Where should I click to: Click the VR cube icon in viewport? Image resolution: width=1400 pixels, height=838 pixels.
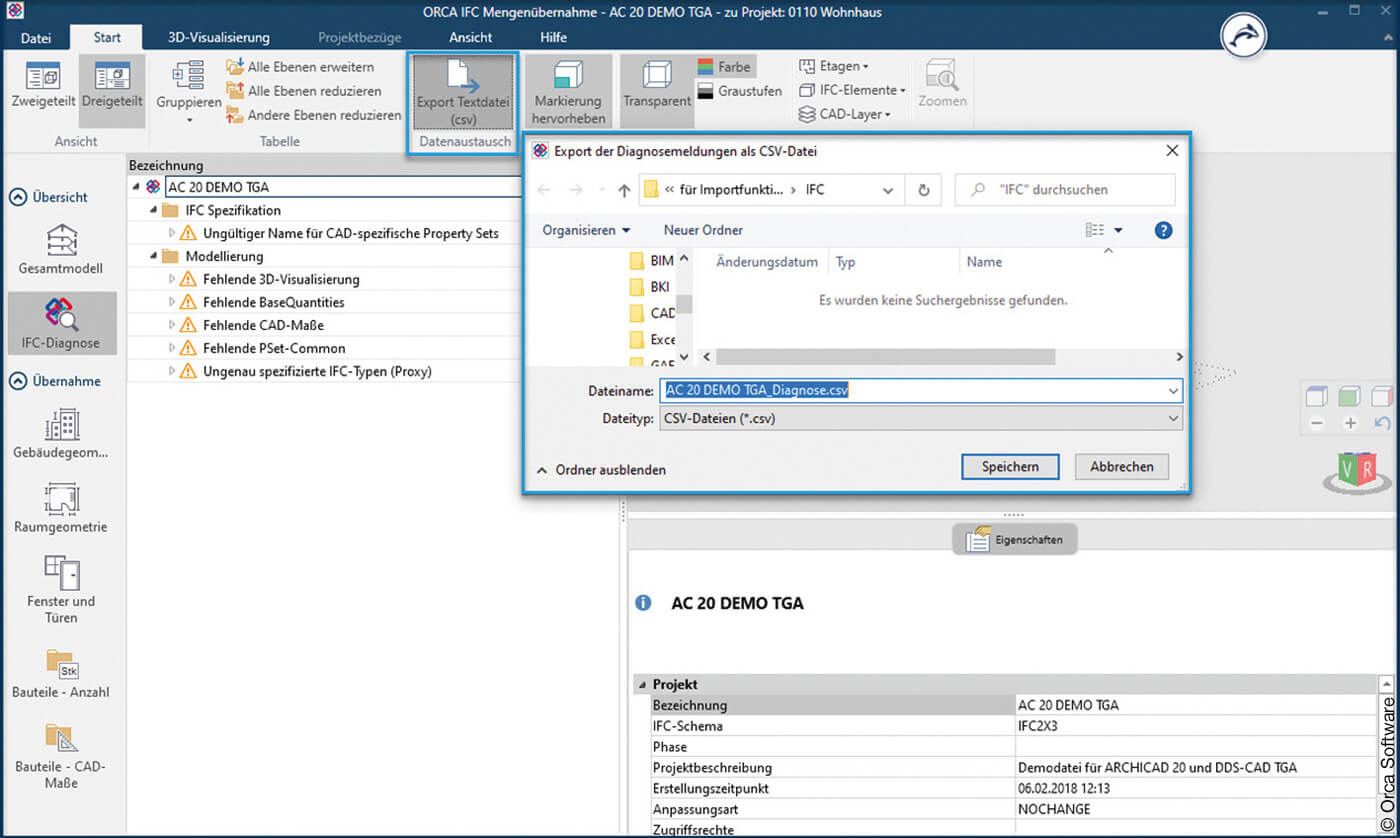[1355, 472]
